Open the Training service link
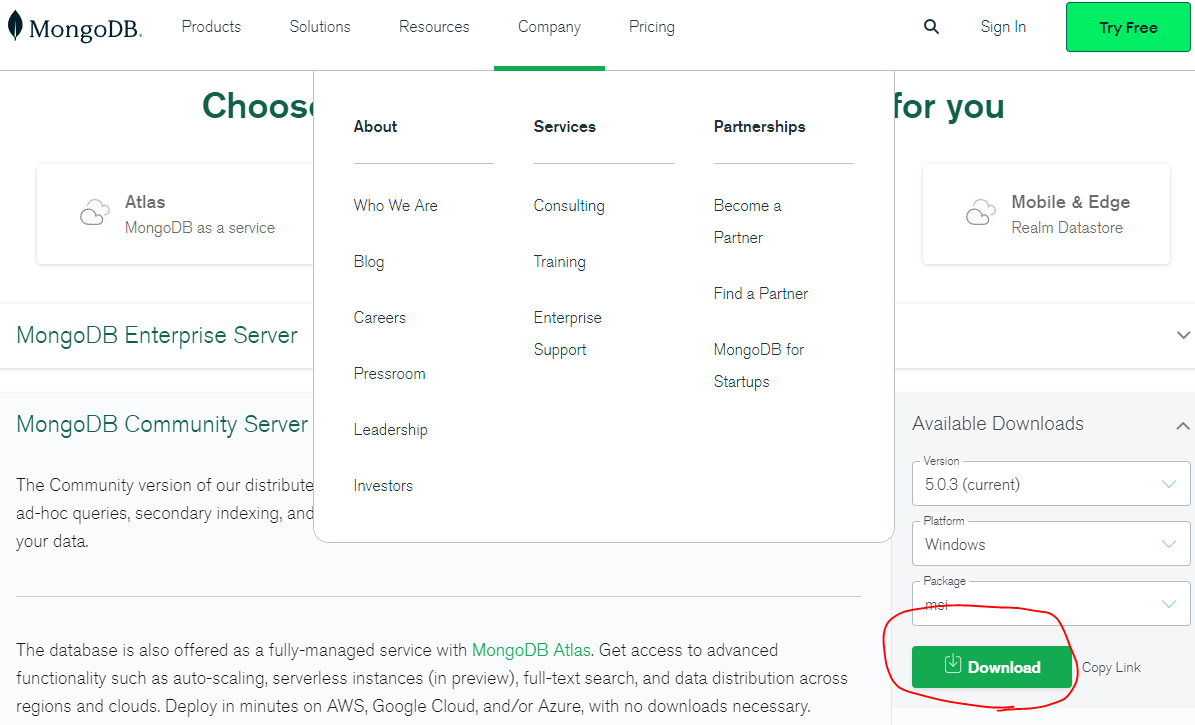1195x725 pixels. click(559, 262)
